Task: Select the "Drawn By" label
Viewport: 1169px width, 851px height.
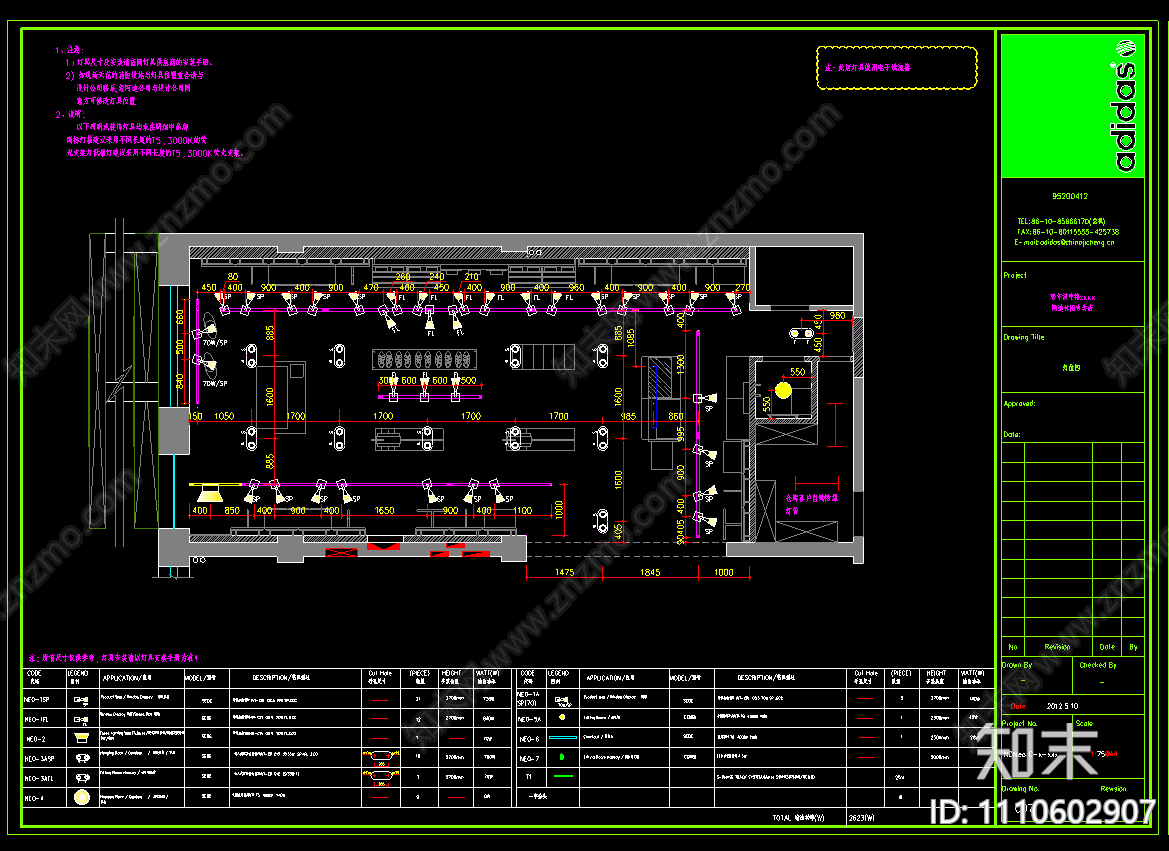Action: click(x=1017, y=665)
